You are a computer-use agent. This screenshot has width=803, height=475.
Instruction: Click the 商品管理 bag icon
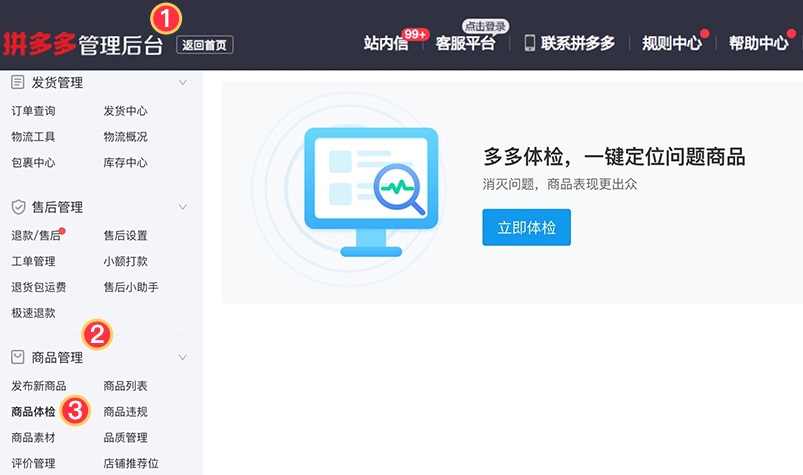point(18,357)
